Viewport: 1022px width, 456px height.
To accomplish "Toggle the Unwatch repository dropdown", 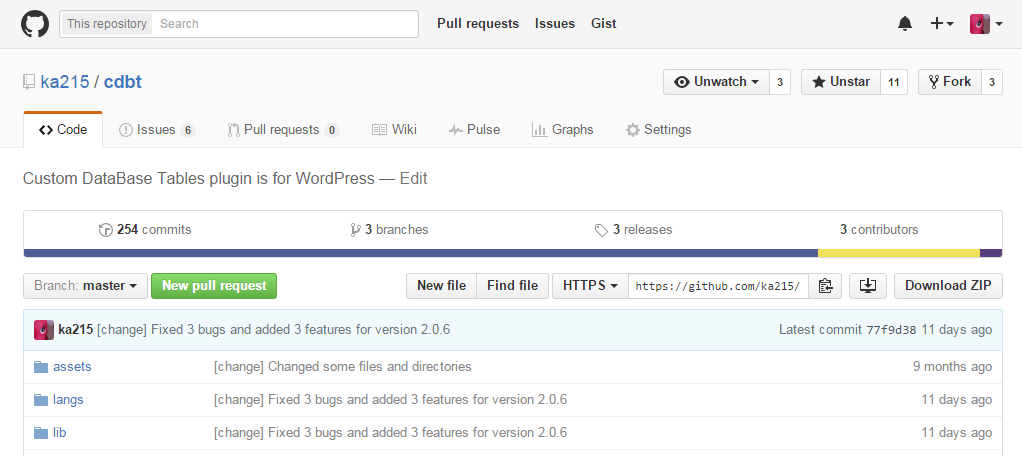I will [x=716, y=82].
